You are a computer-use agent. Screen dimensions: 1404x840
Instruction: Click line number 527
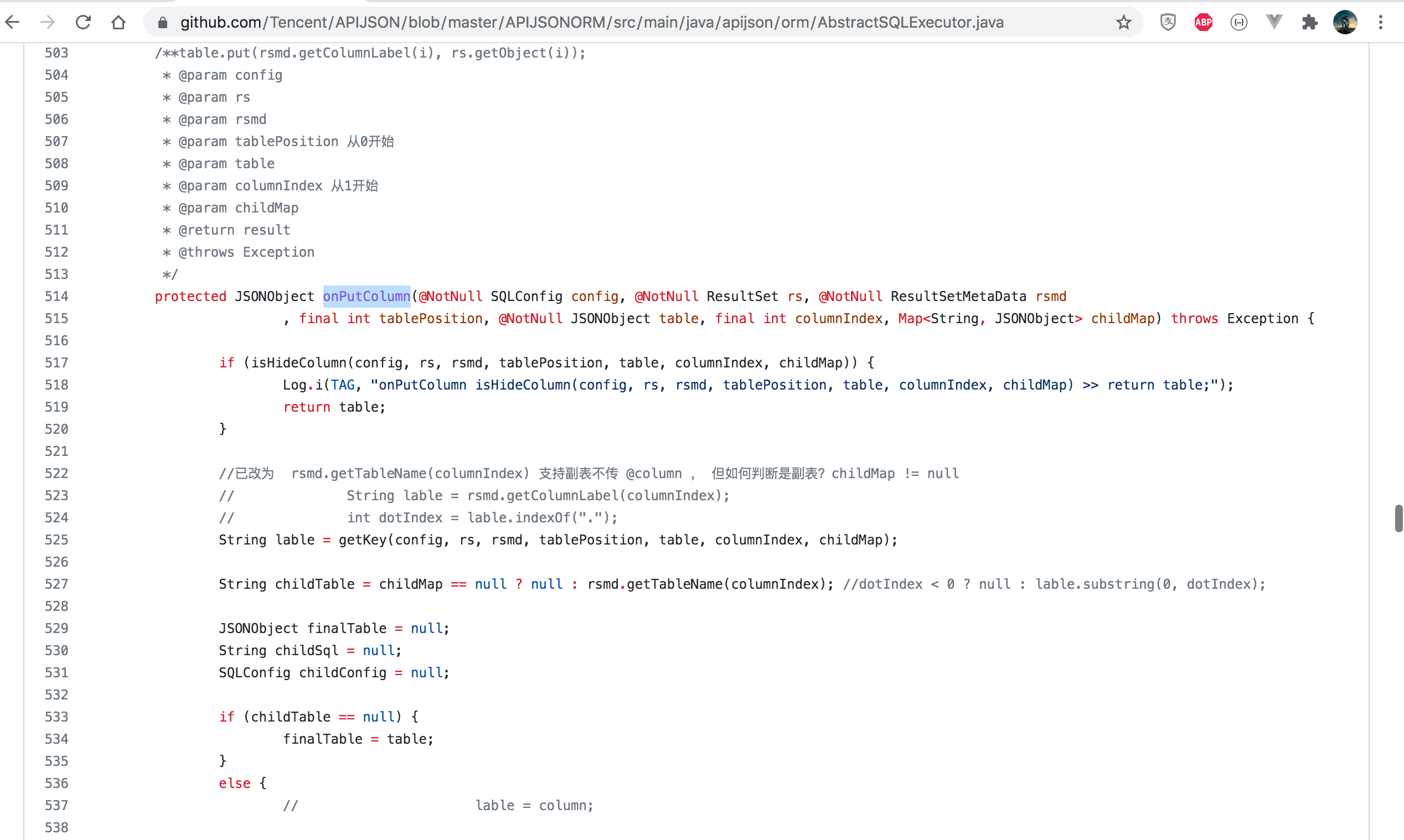[56, 584]
